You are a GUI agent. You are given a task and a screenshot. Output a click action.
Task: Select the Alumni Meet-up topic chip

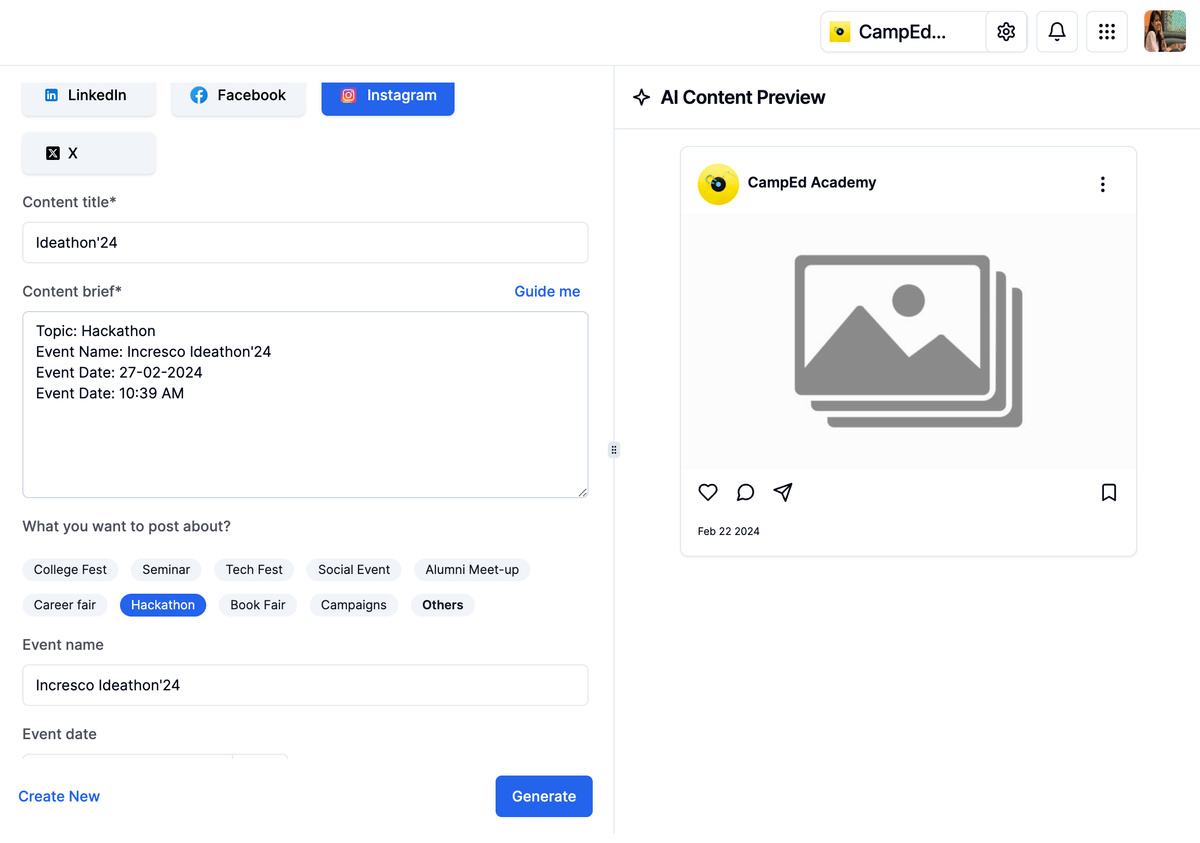472,570
